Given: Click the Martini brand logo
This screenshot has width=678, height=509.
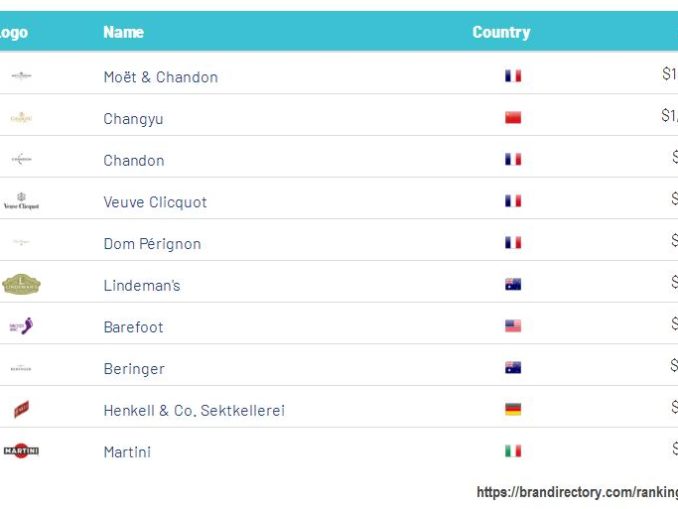Looking at the screenshot, I should coord(21,451).
